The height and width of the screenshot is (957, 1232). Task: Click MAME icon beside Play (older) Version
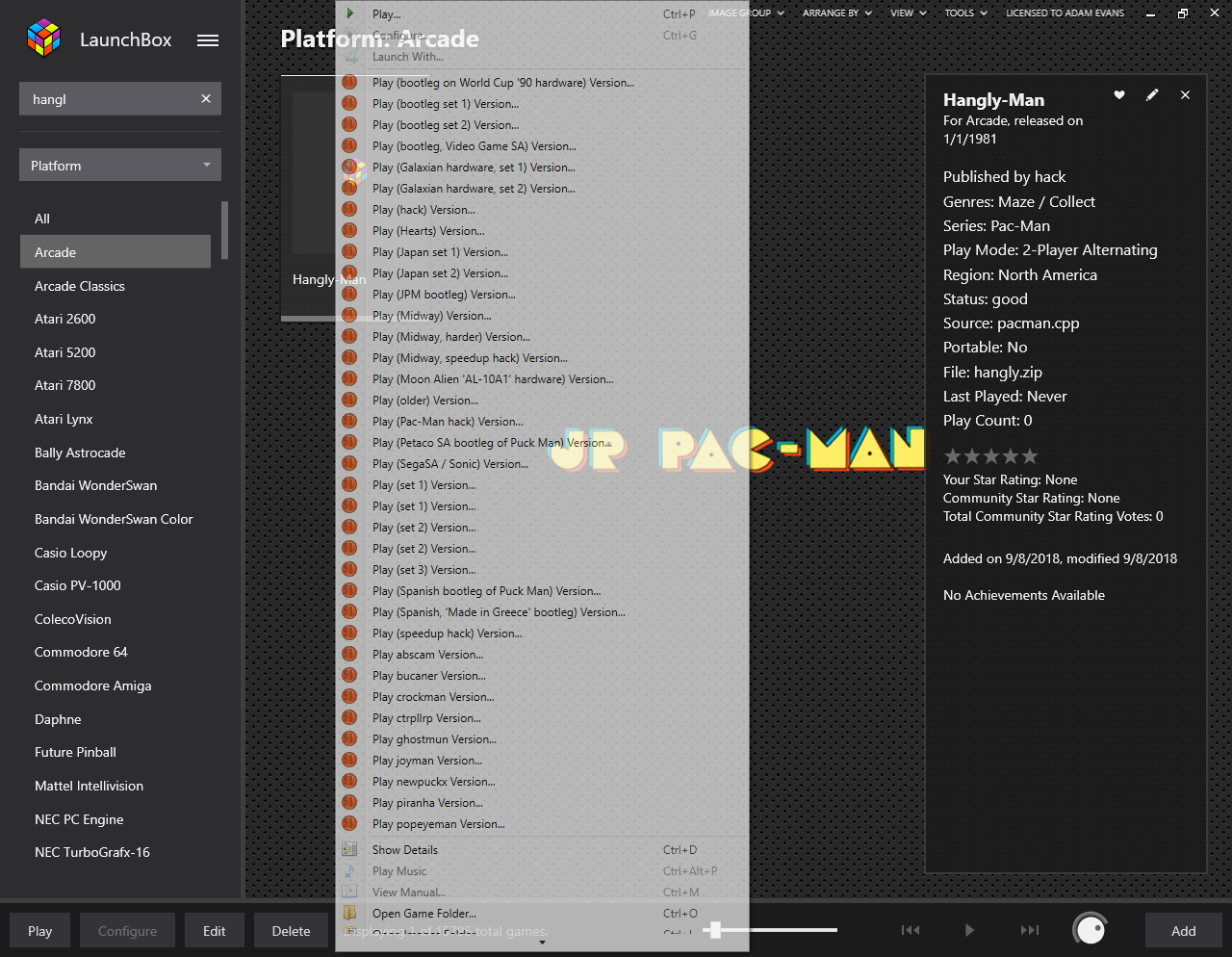[349, 400]
